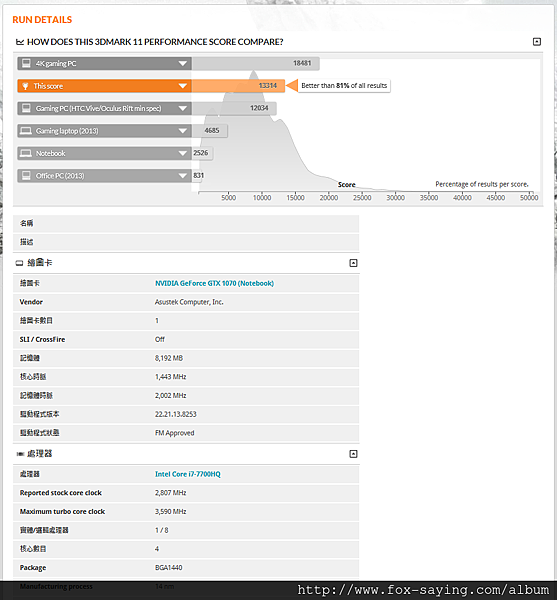Expand the Gaming PC HTC Vive/Oculus Rift dropdown
Viewport: 557px width, 600px height.
pyautogui.click(x=183, y=108)
